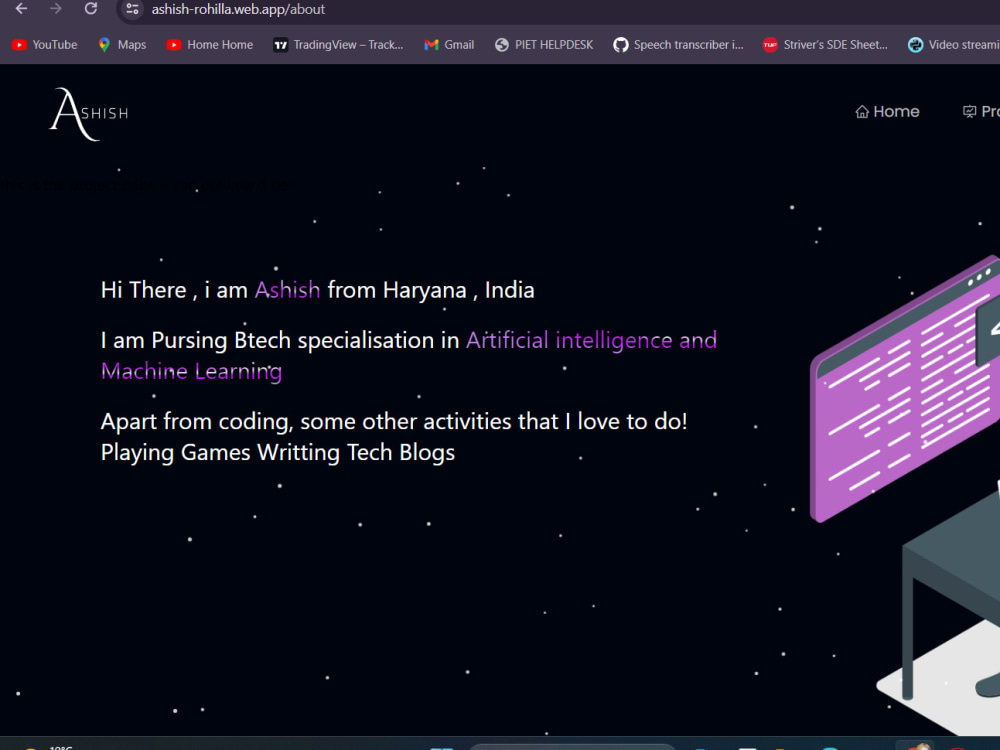Open the TradingView bookmark
This screenshot has width=1000, height=750.
[x=339, y=45]
